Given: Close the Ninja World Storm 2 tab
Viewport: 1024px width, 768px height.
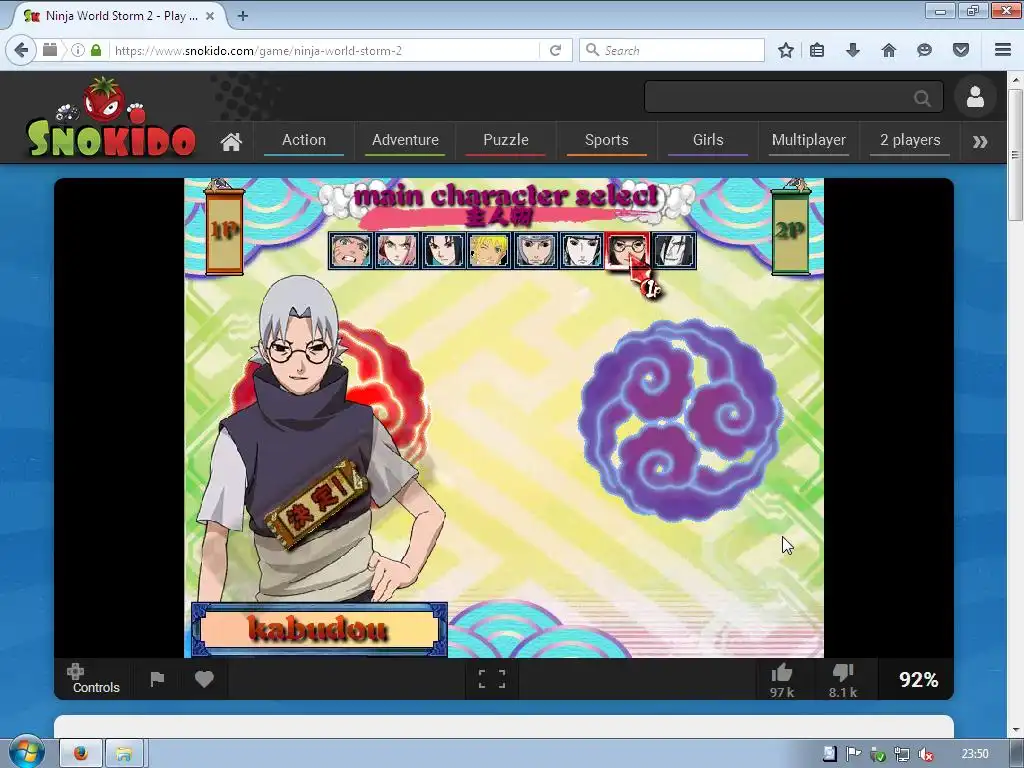Looking at the screenshot, I should click(x=210, y=16).
